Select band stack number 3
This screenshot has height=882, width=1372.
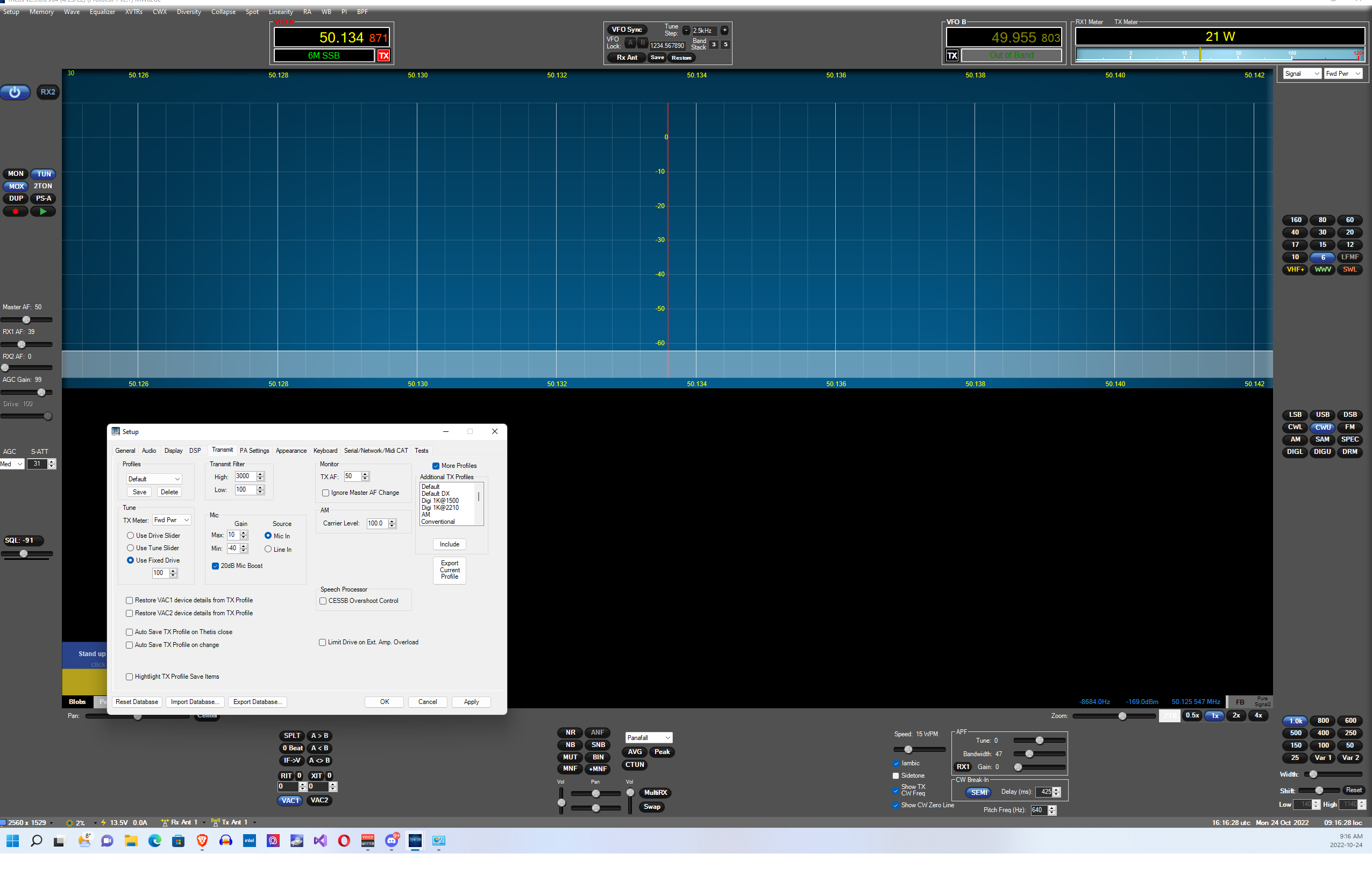pos(714,45)
